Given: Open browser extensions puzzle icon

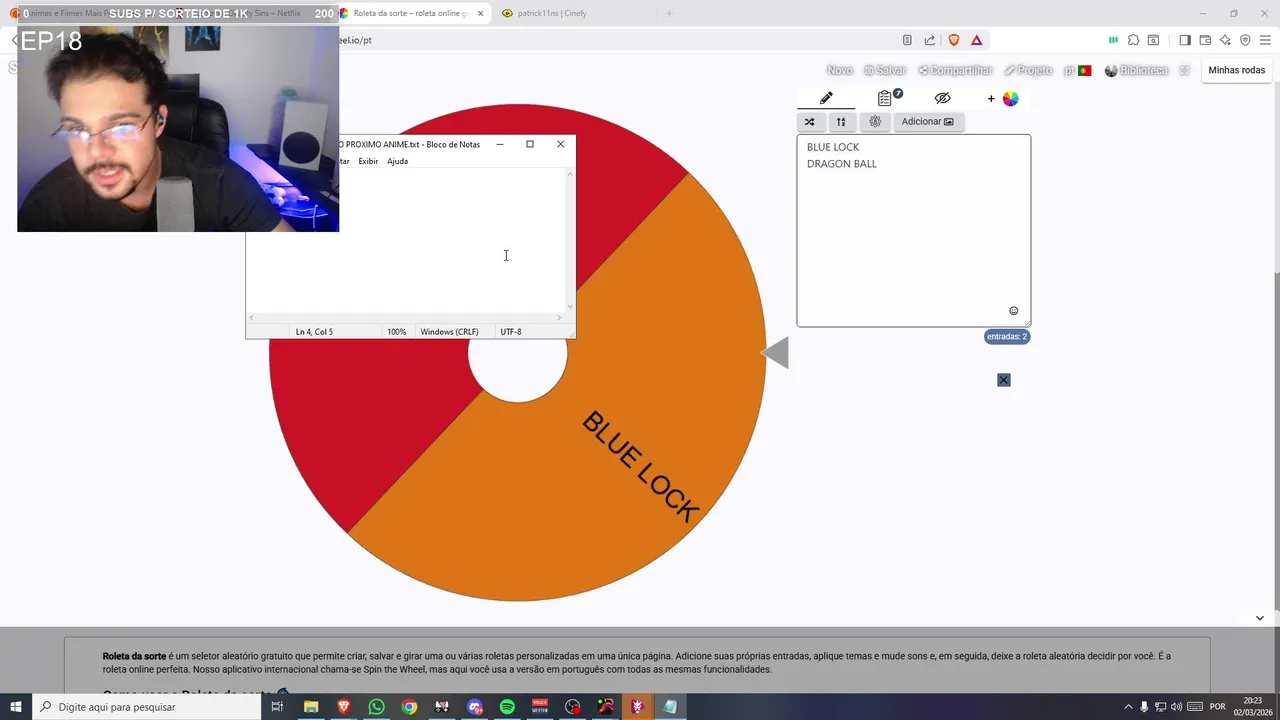Looking at the screenshot, I should point(1133,40).
